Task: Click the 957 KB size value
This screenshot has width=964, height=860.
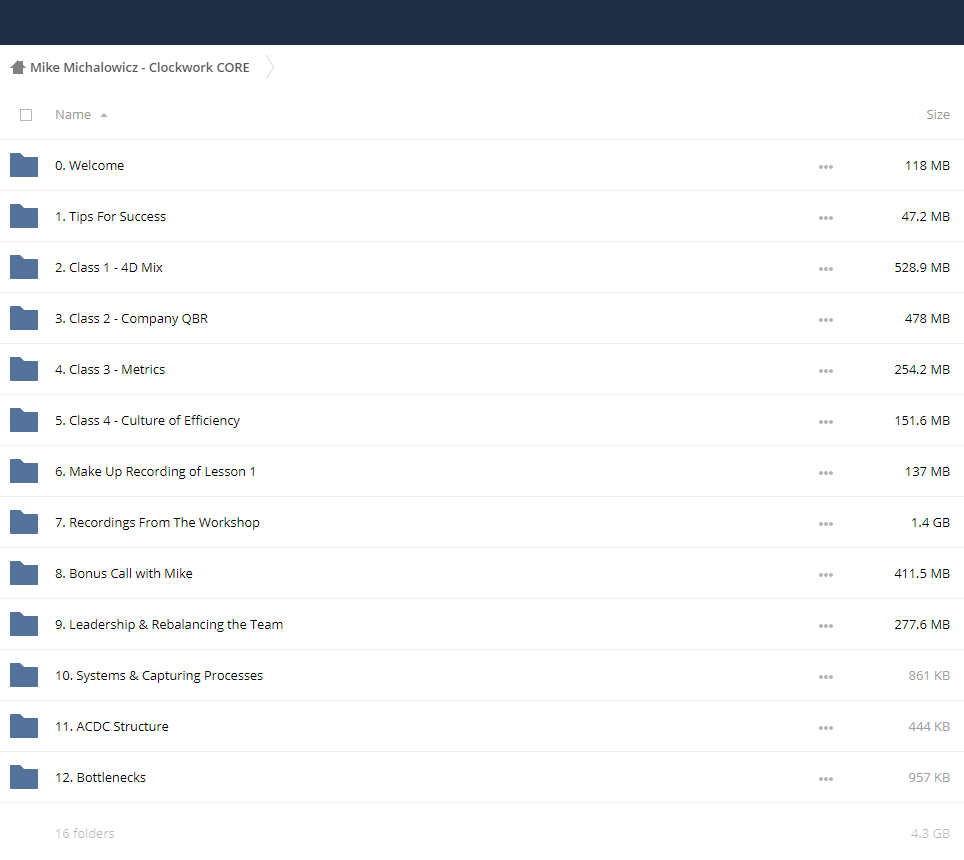Action: tap(929, 778)
